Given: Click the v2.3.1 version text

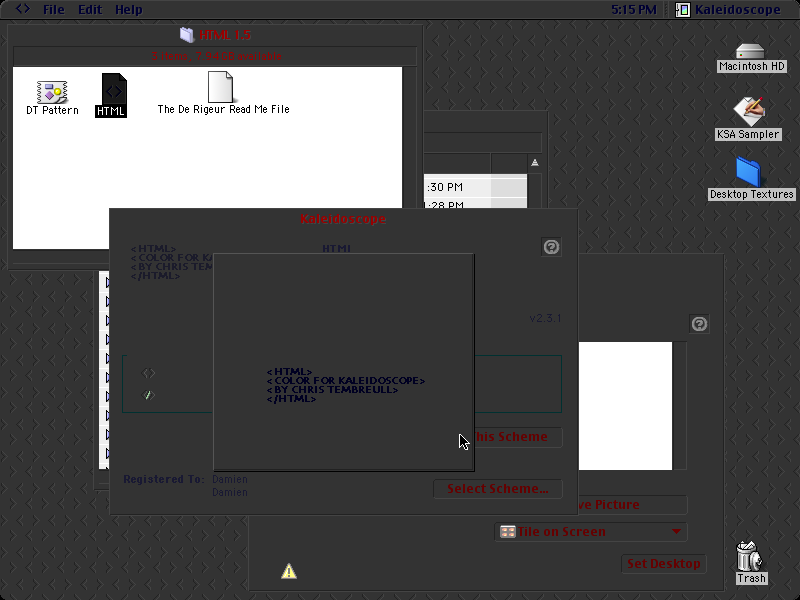Looking at the screenshot, I should [x=545, y=318].
